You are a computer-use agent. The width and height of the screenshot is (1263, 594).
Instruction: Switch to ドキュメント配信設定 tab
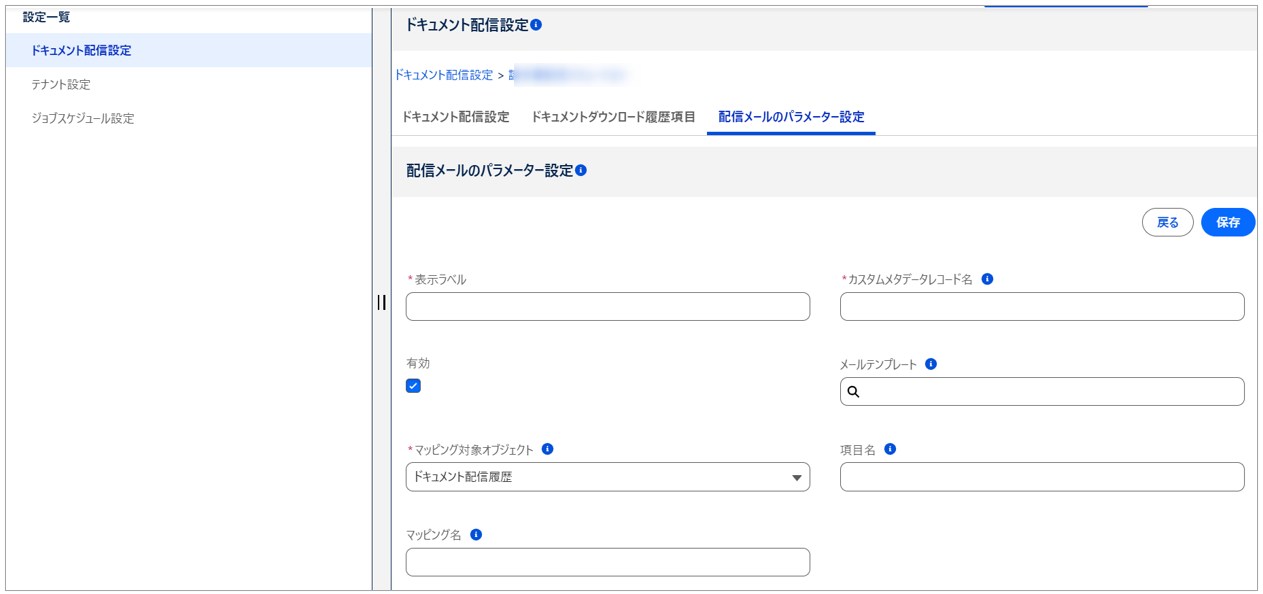click(x=455, y=117)
